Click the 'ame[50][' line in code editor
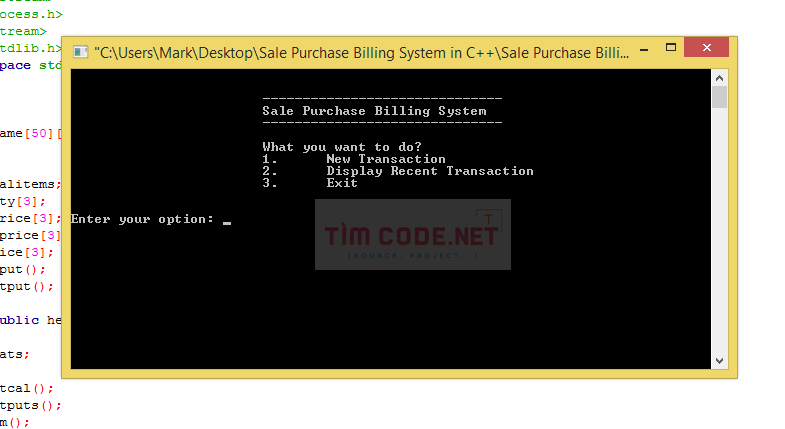 point(31,134)
